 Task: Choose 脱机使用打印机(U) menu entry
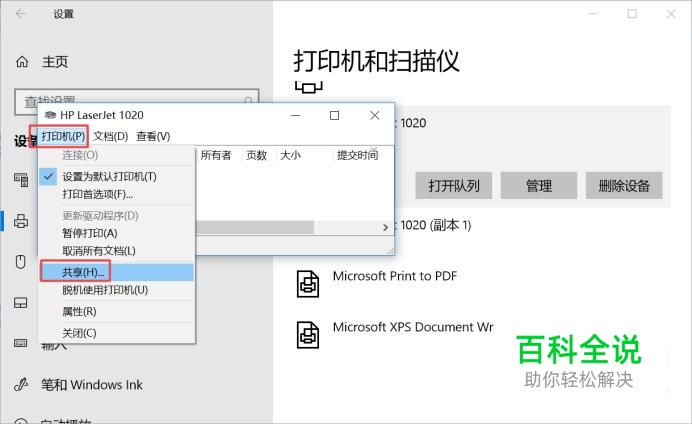coord(117,290)
